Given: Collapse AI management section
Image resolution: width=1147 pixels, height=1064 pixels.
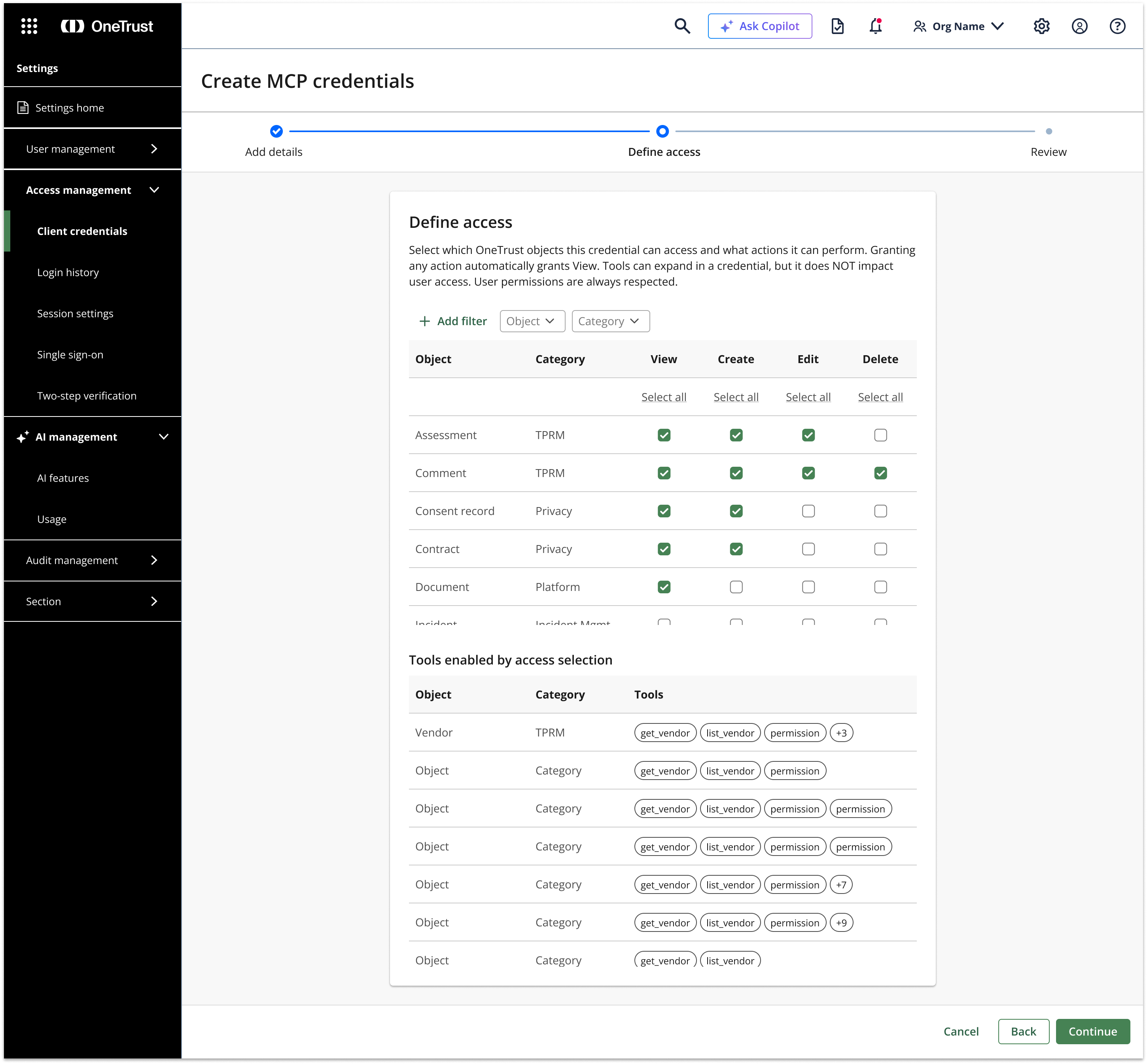Looking at the screenshot, I should tap(92, 437).
